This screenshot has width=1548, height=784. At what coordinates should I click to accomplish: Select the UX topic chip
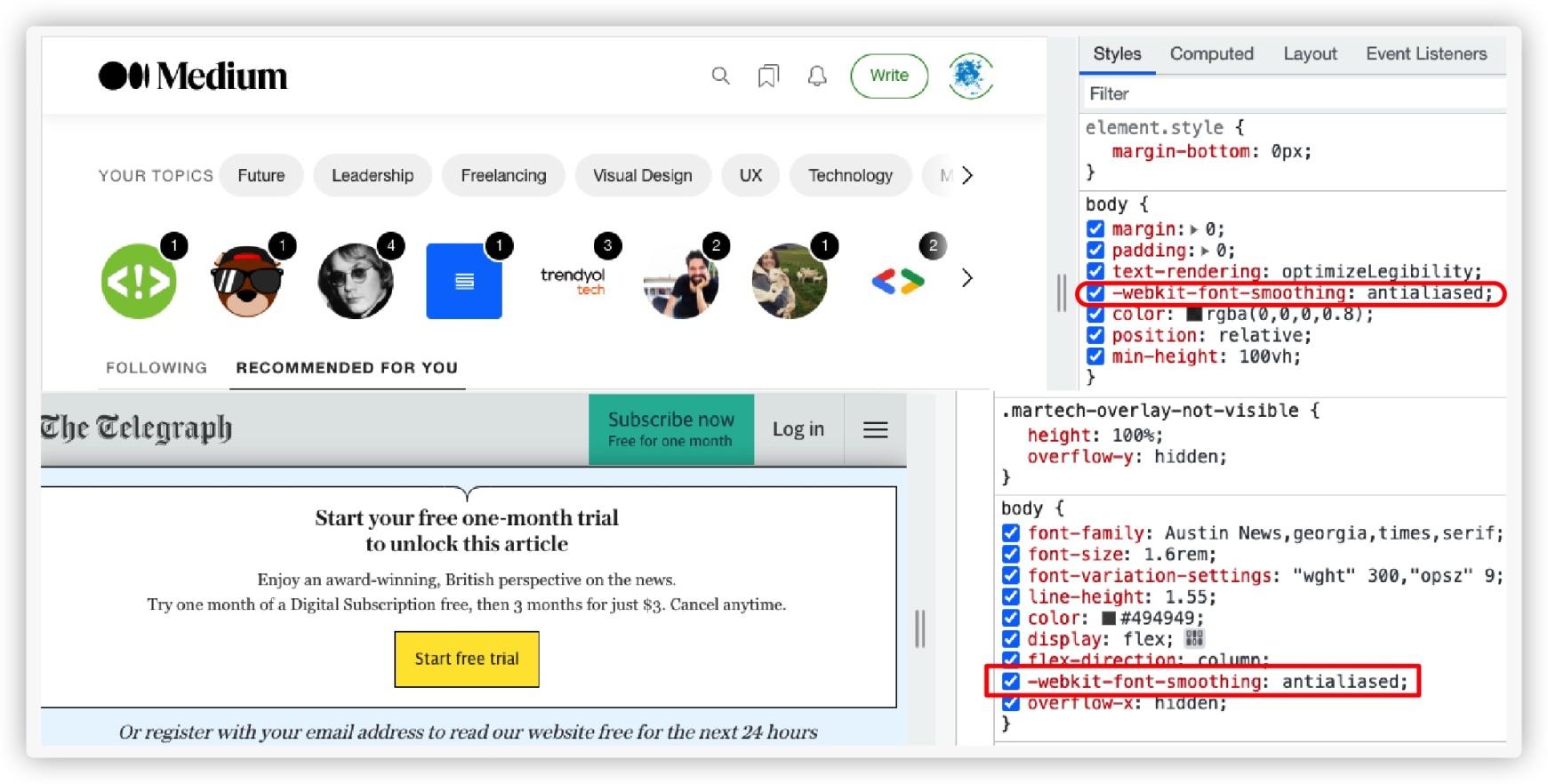coord(750,175)
